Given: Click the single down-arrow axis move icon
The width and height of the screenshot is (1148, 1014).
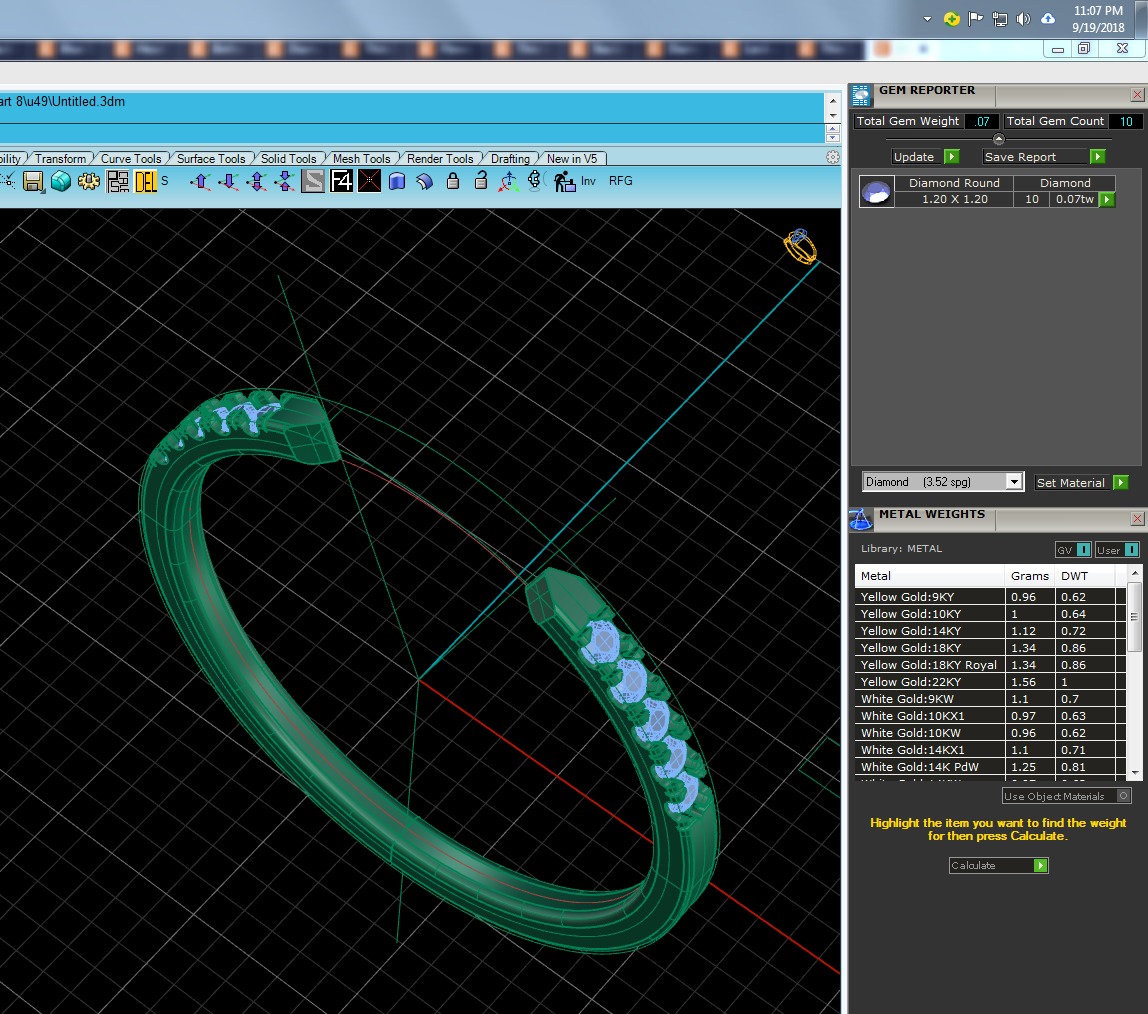Looking at the screenshot, I should 228,181.
